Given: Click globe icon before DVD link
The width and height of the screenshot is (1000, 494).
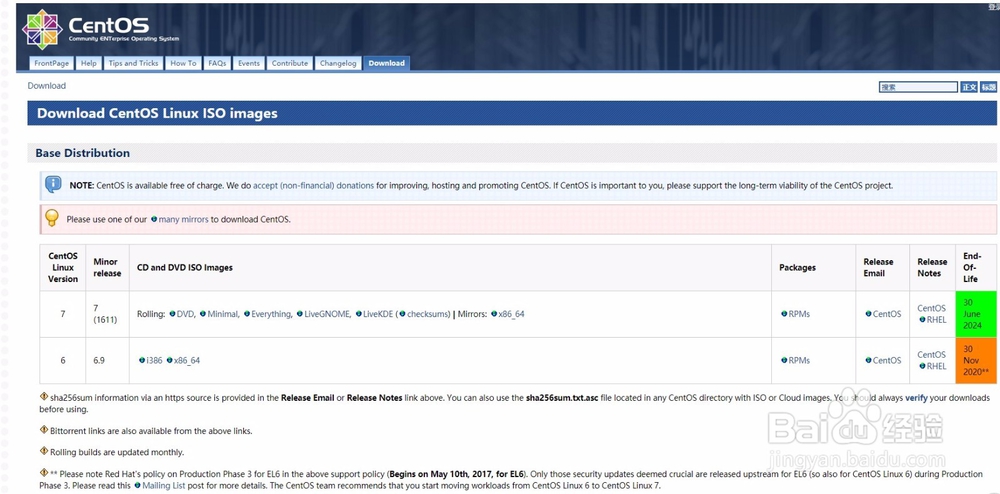Looking at the screenshot, I should (x=172, y=314).
